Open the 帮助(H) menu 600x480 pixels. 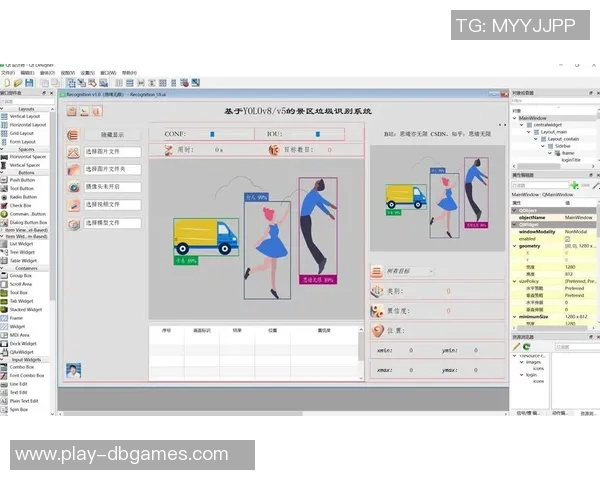pyautogui.click(x=129, y=73)
